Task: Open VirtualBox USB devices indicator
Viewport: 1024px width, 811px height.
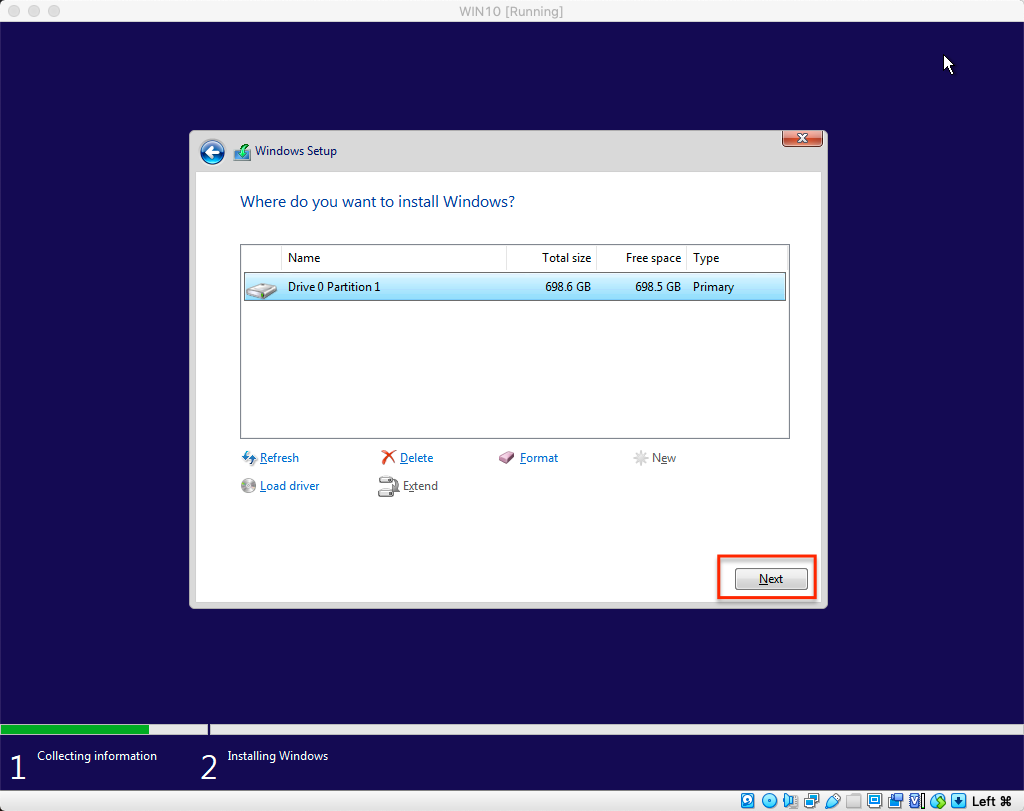Action: [833, 801]
